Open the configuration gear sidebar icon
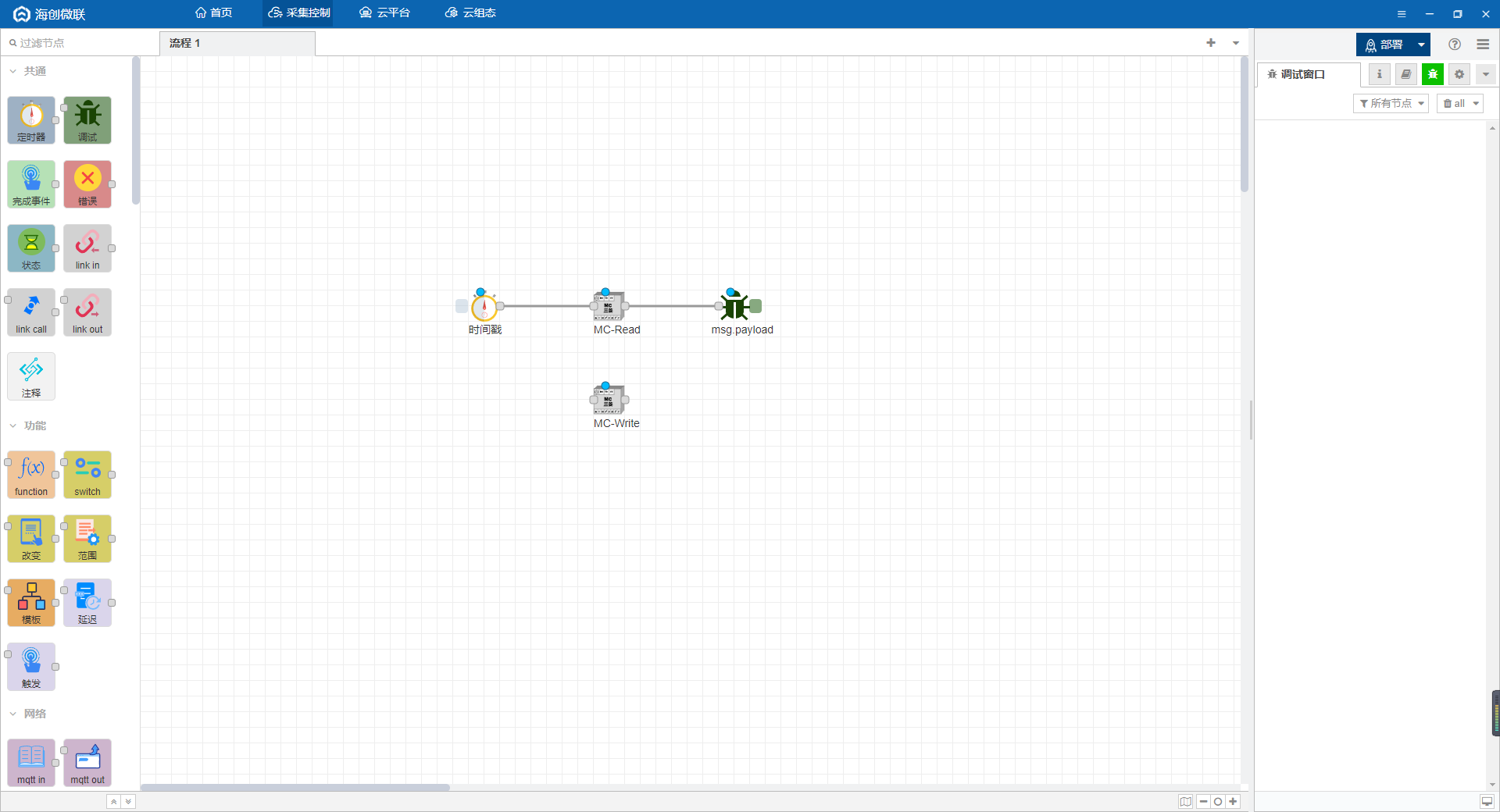The image size is (1500, 812). [1459, 74]
